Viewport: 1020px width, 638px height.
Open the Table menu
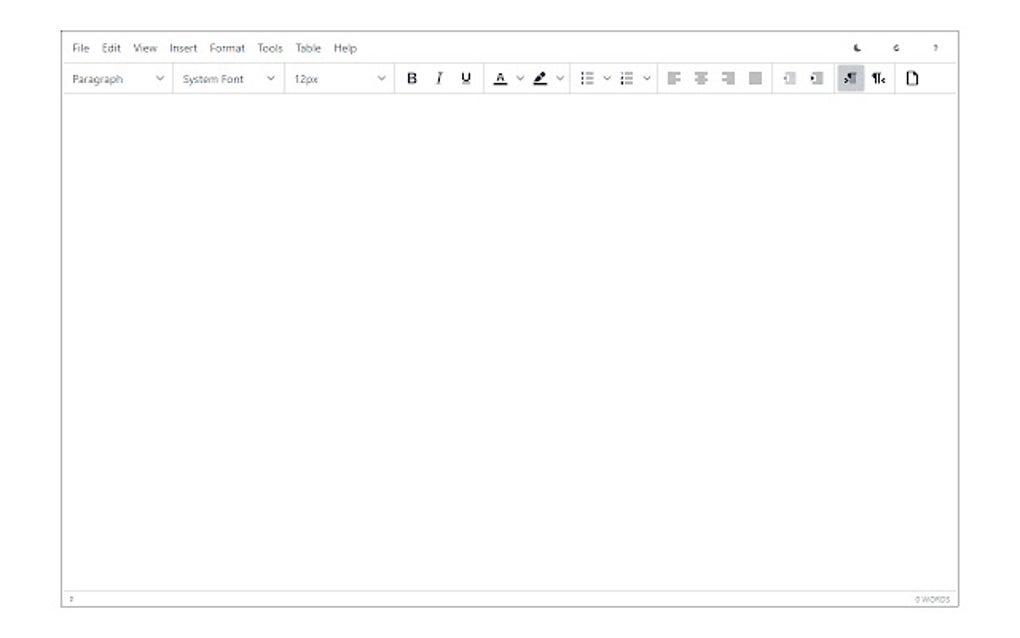click(x=308, y=47)
